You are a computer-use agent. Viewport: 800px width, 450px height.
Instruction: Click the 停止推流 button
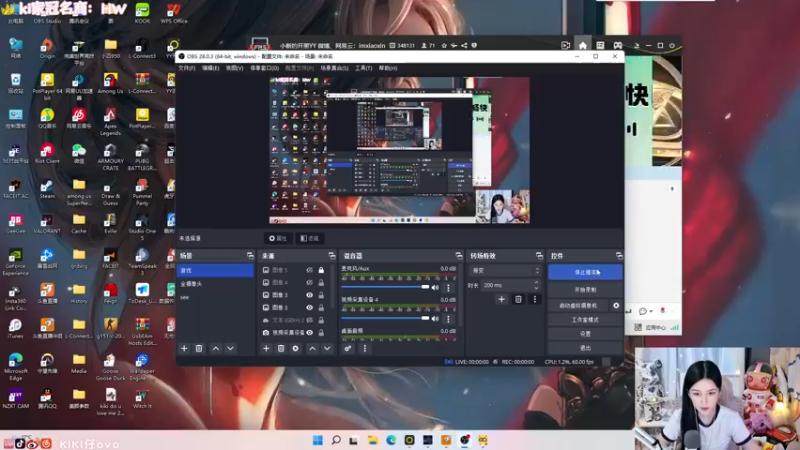[x=585, y=272]
